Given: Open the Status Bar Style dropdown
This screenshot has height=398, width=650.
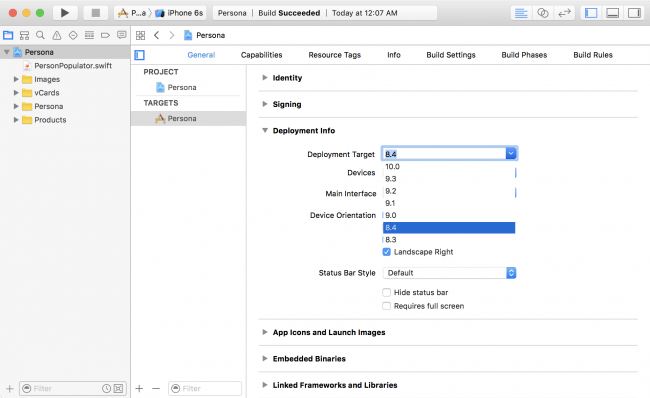Looking at the screenshot, I should point(449,273).
